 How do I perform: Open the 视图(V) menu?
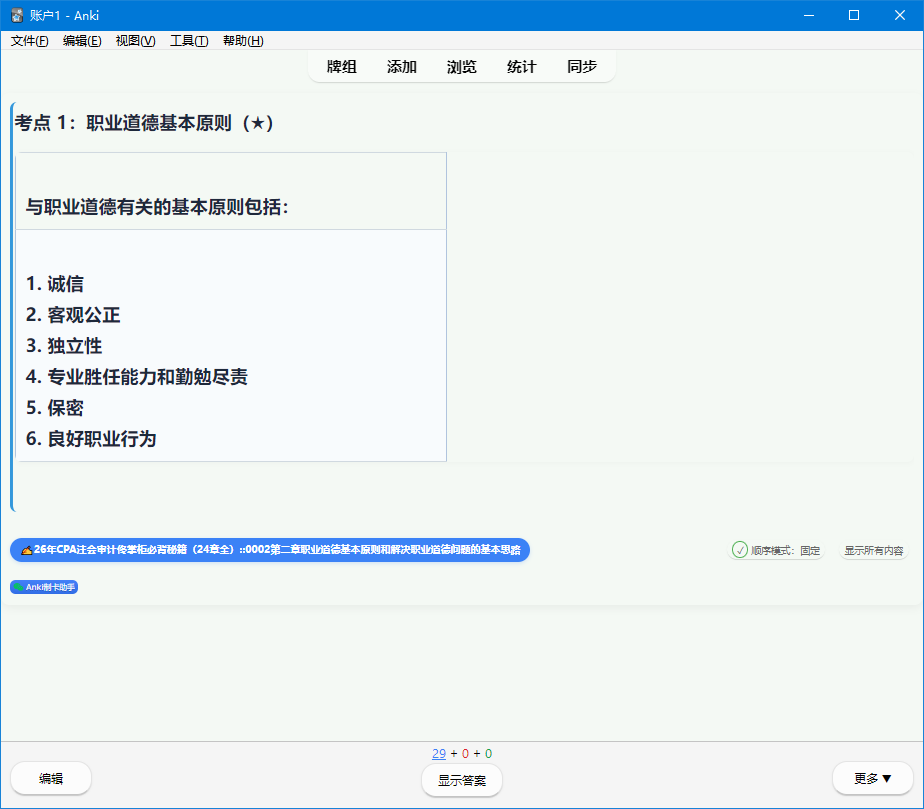click(136, 41)
